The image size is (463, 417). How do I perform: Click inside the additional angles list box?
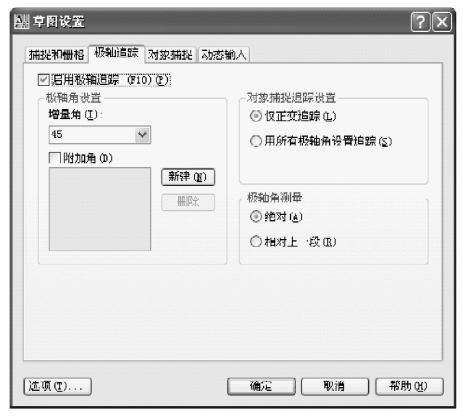click(x=100, y=209)
